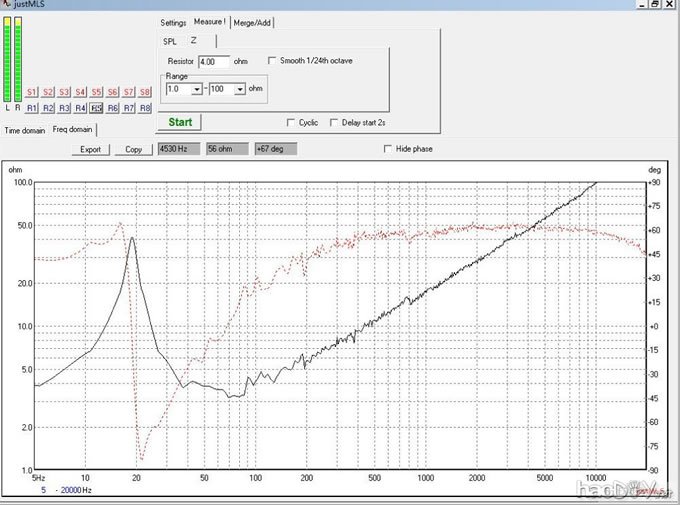
Task: Switch to the Settings tab
Action: click(x=173, y=22)
